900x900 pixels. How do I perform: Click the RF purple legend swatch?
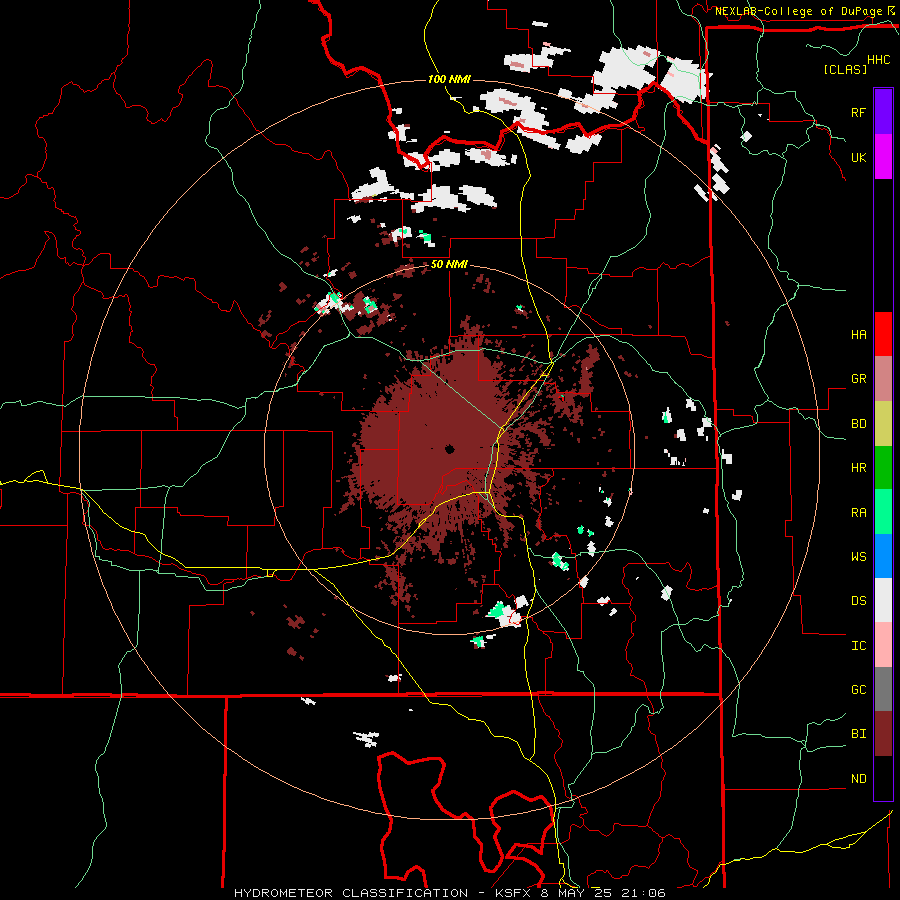883,112
